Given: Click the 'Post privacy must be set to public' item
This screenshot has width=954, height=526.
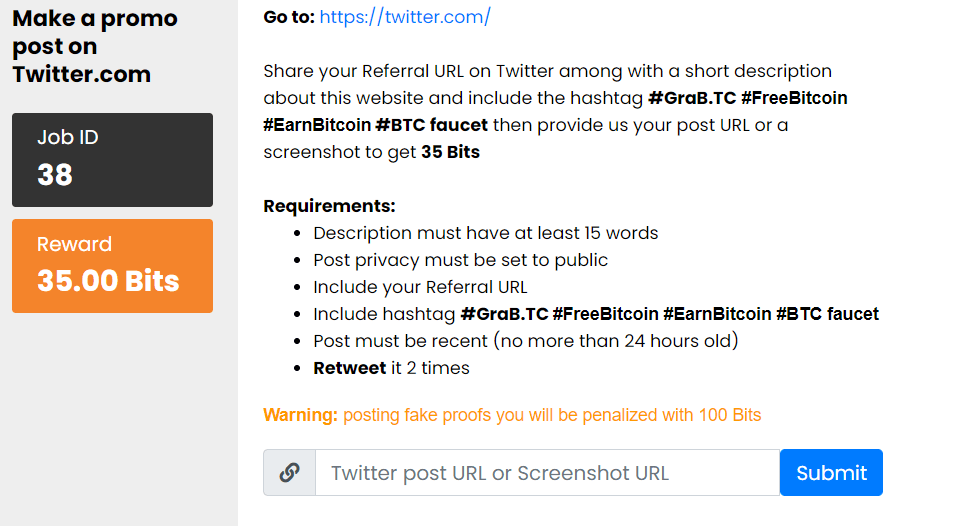Looking at the screenshot, I should 461,260.
